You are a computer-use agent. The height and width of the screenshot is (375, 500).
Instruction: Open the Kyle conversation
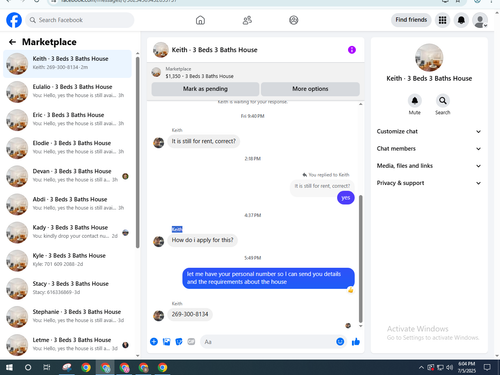coord(67,261)
